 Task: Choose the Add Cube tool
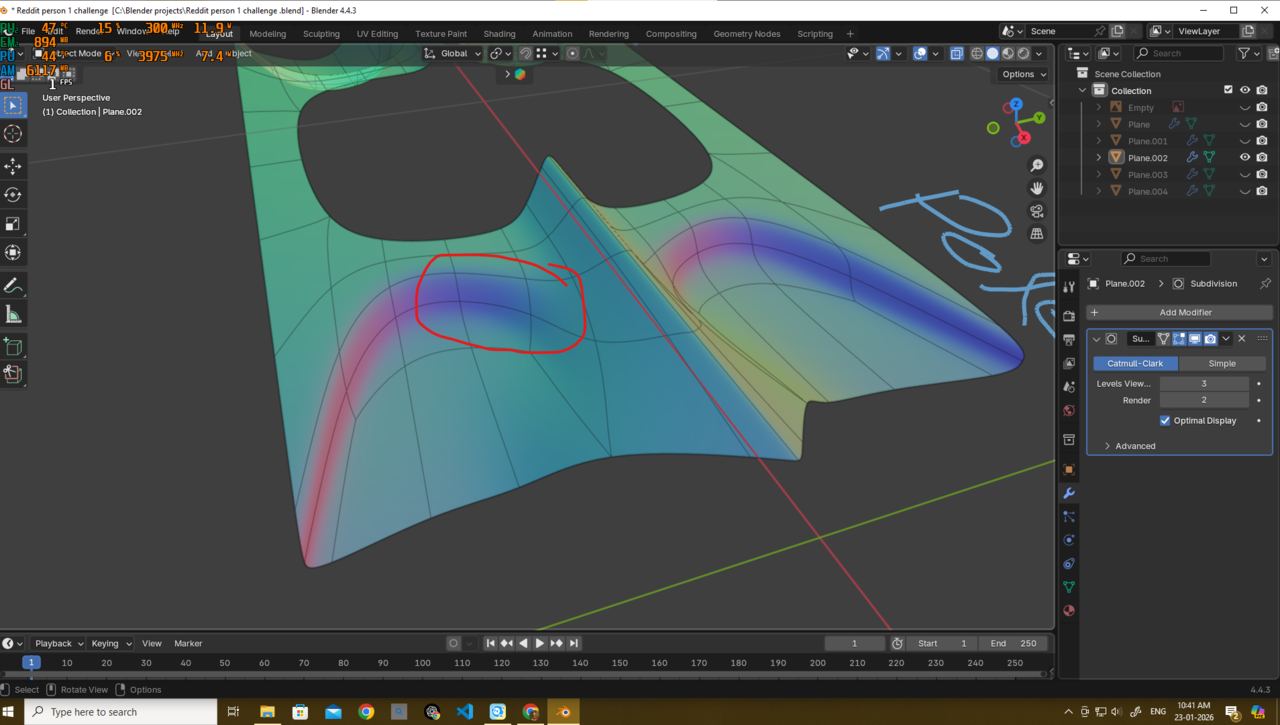click(13, 347)
